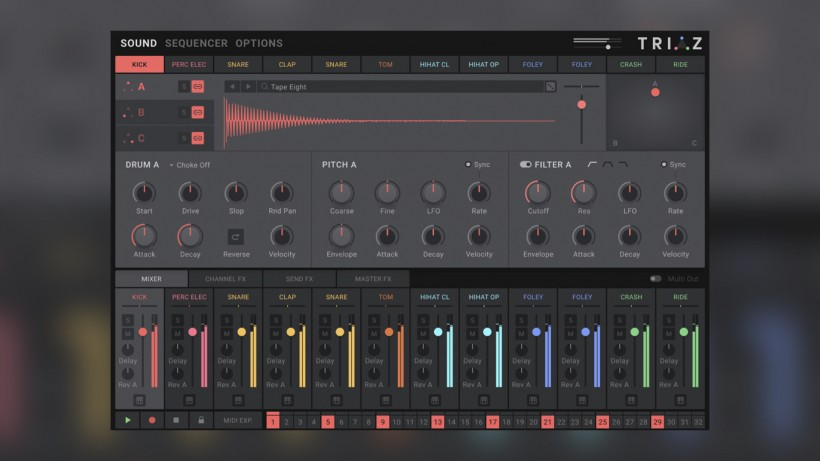Open the Channel FX tab

click(x=225, y=279)
